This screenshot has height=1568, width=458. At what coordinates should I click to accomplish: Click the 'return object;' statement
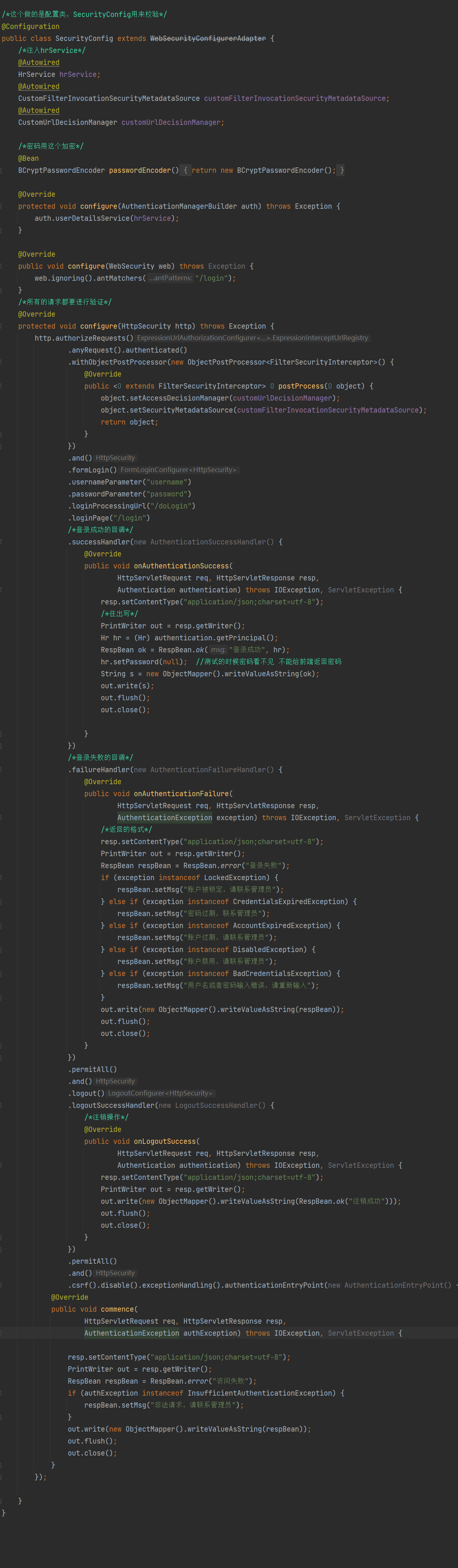click(130, 422)
